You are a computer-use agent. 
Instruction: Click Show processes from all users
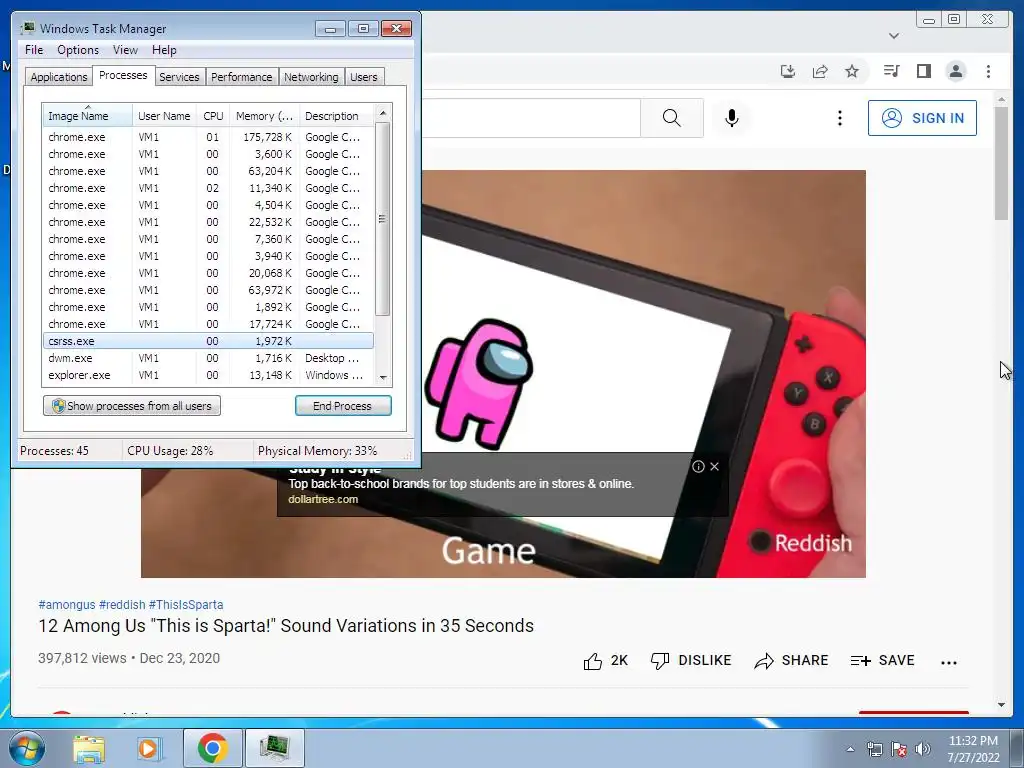tap(132, 406)
